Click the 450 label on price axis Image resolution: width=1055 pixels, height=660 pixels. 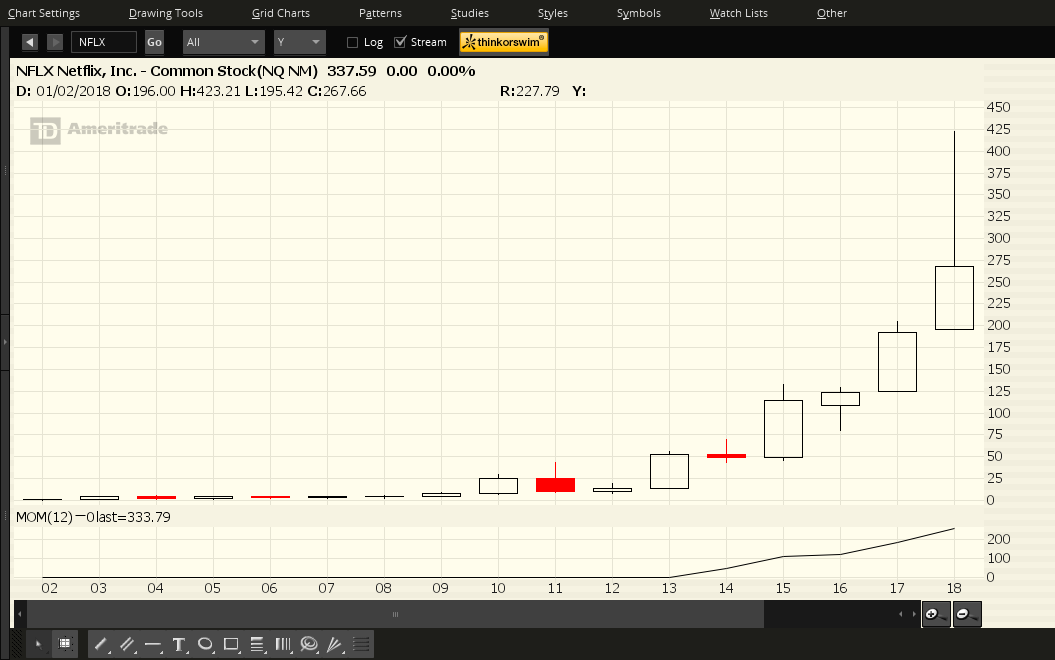coord(998,107)
